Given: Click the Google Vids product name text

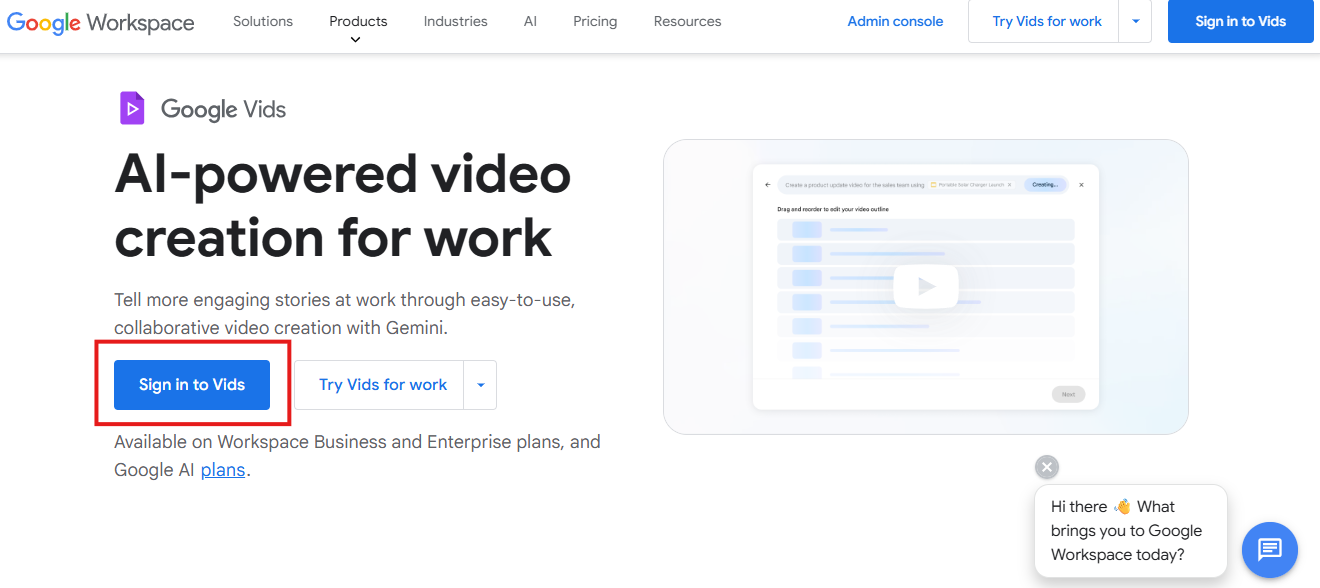Looking at the screenshot, I should [x=223, y=109].
